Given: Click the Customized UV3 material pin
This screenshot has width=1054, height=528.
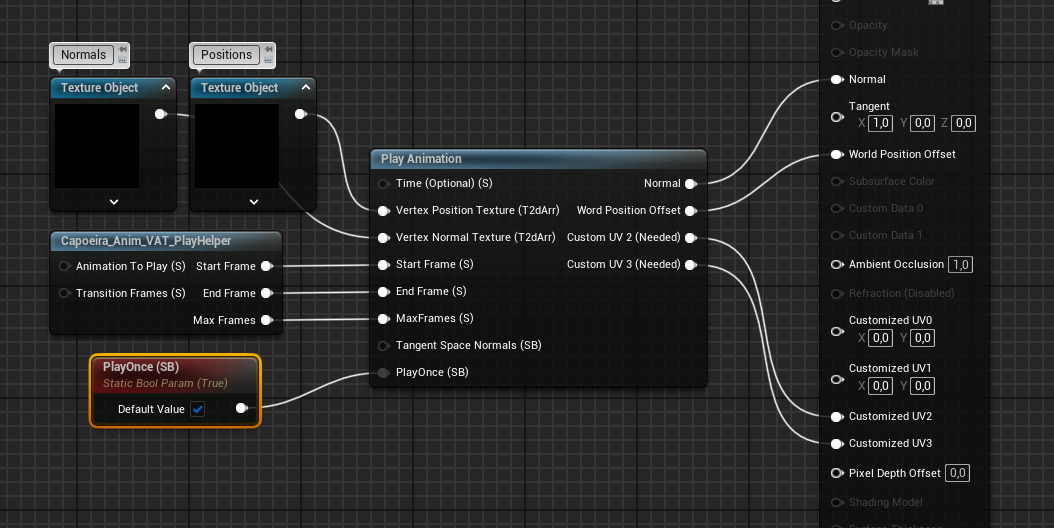Looking at the screenshot, I should click(x=837, y=444).
